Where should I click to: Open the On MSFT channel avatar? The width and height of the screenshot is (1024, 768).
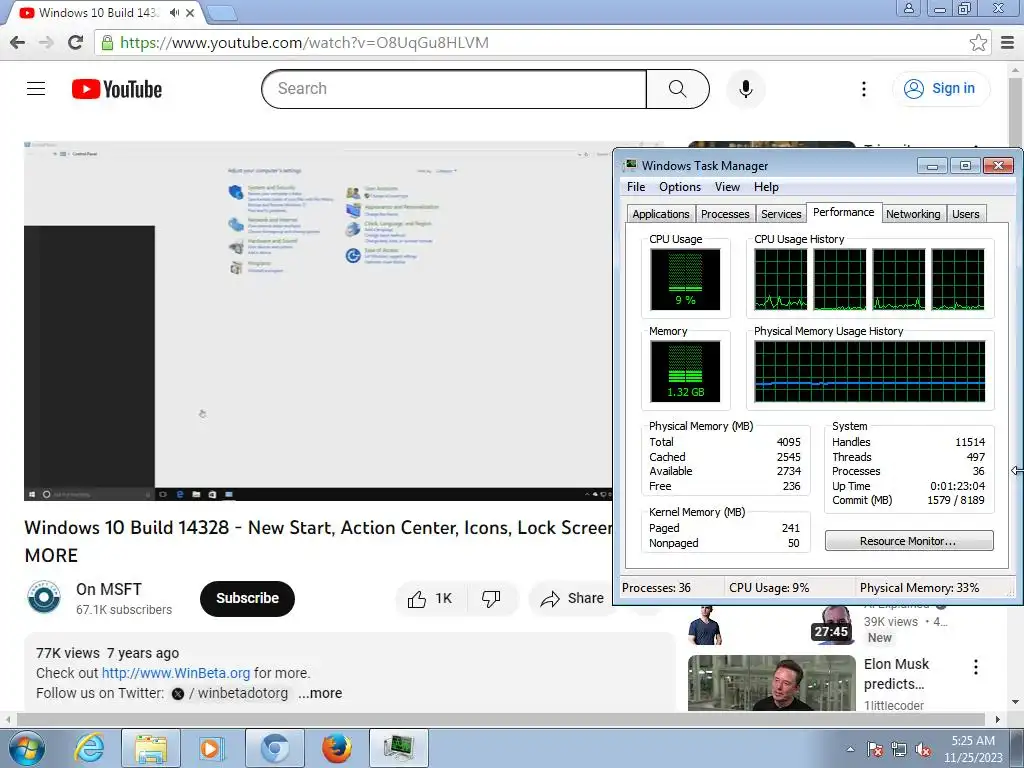[44, 597]
